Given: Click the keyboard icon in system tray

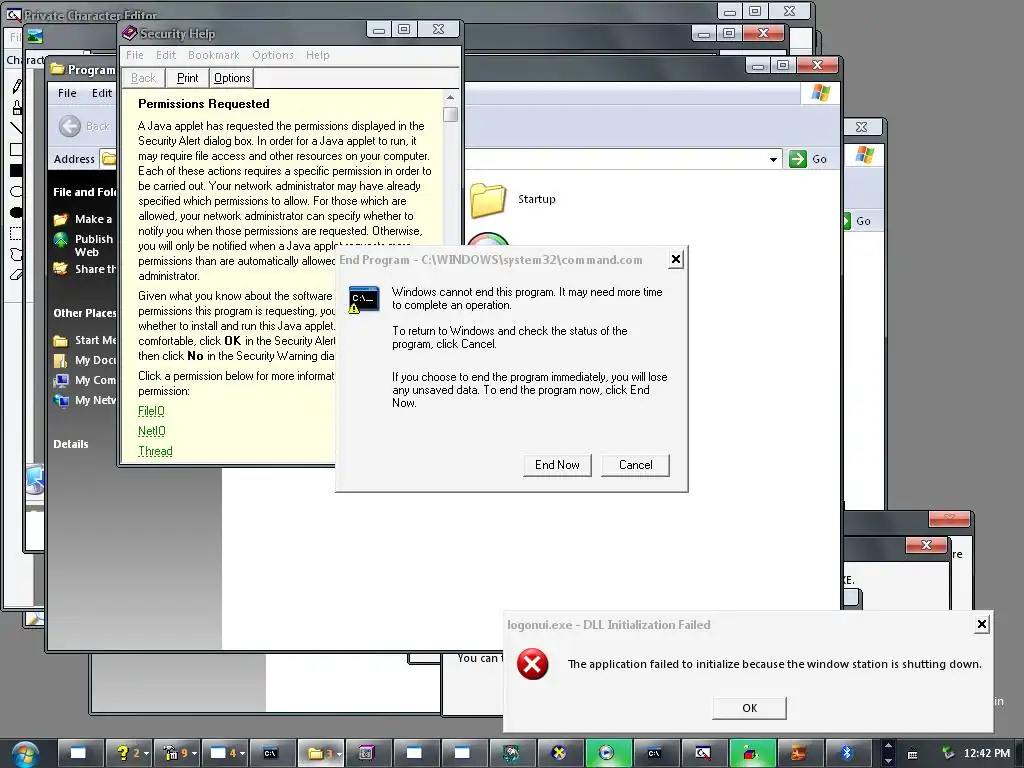Looking at the screenshot, I should pos(913,754).
